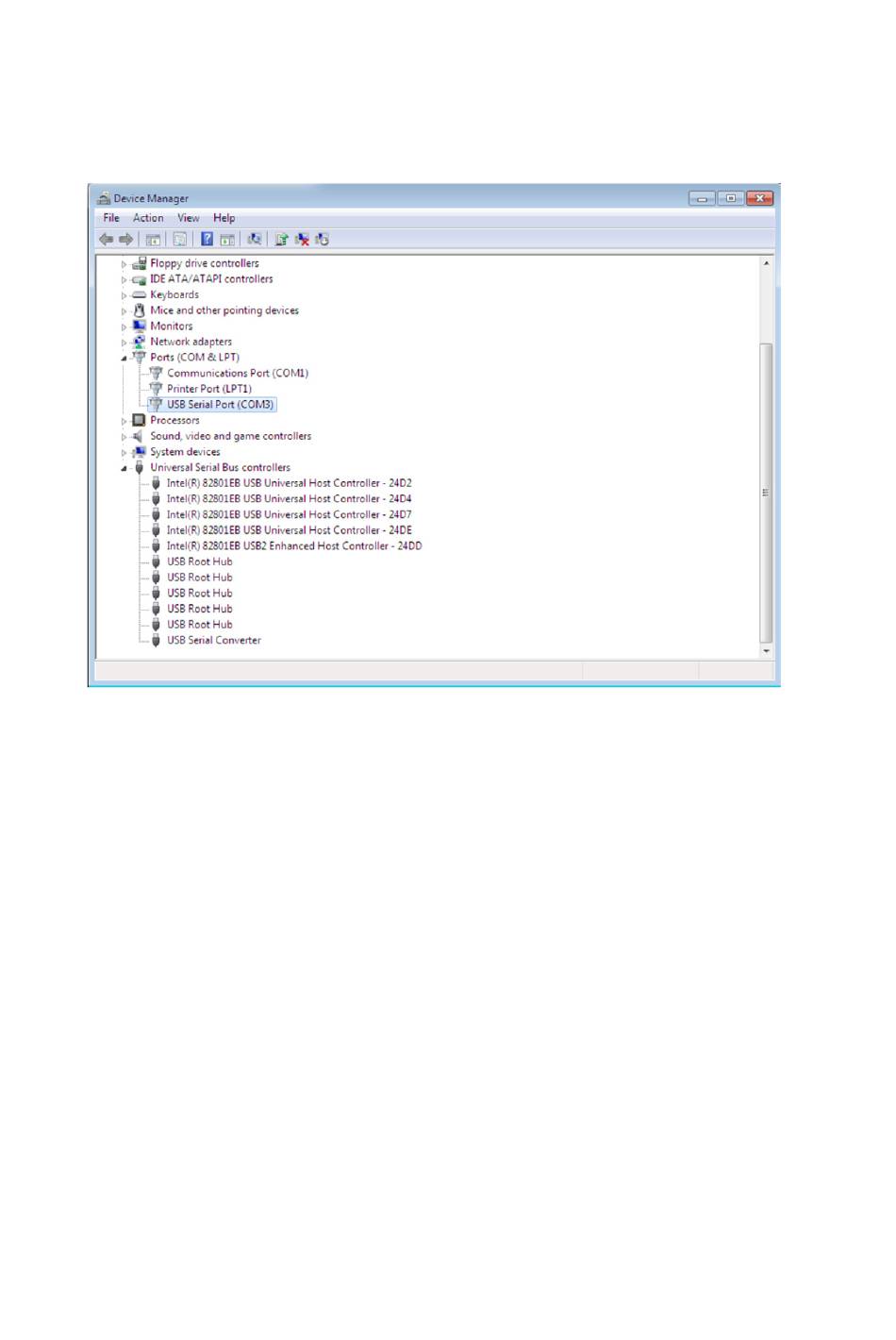Click the speaker icon for Sound controllers
The width and height of the screenshot is (896, 1340).
140,436
